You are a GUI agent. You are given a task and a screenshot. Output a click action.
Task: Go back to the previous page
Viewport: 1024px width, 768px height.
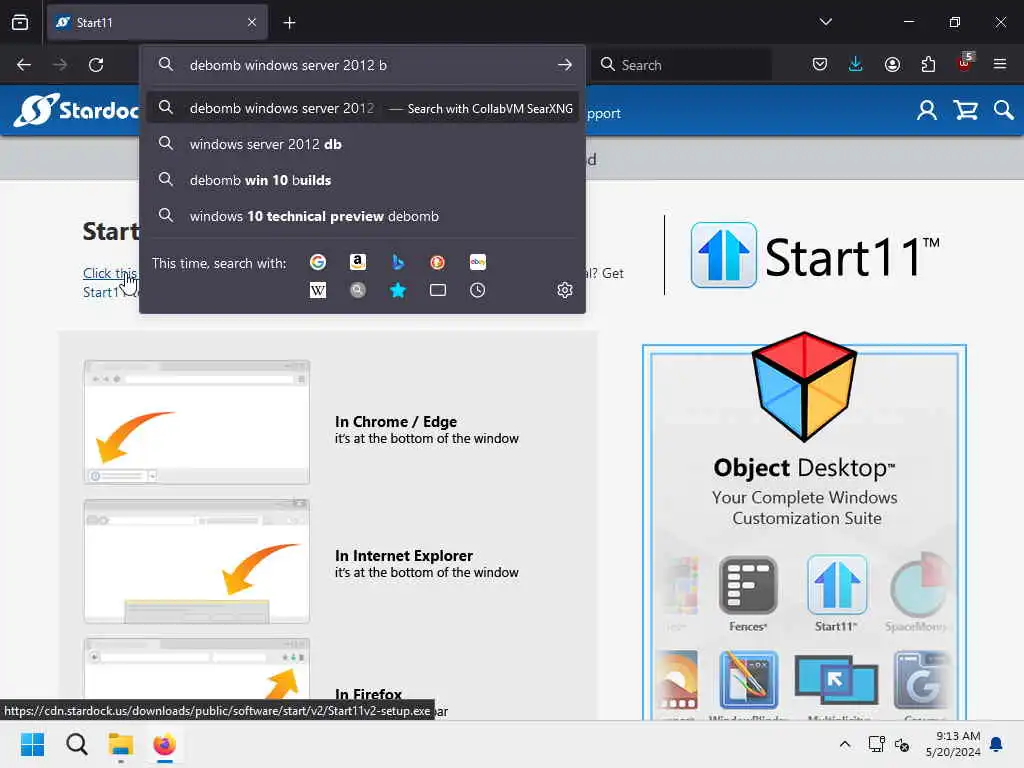point(24,65)
